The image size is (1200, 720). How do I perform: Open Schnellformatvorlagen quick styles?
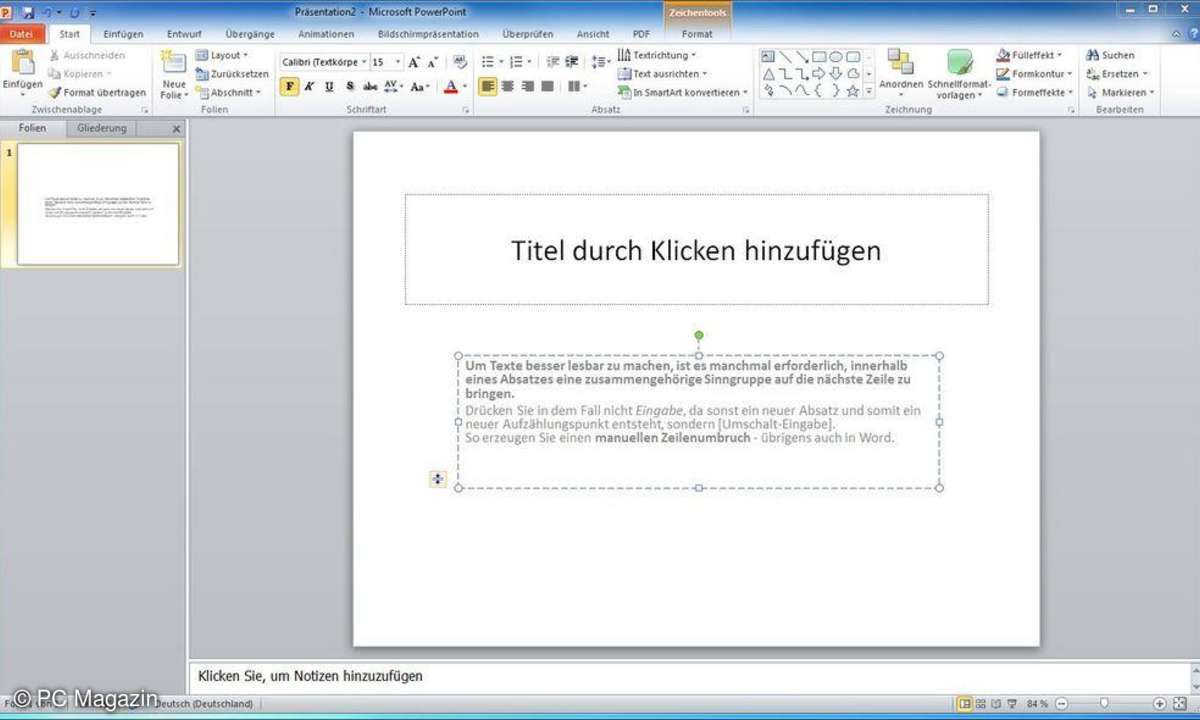(959, 73)
